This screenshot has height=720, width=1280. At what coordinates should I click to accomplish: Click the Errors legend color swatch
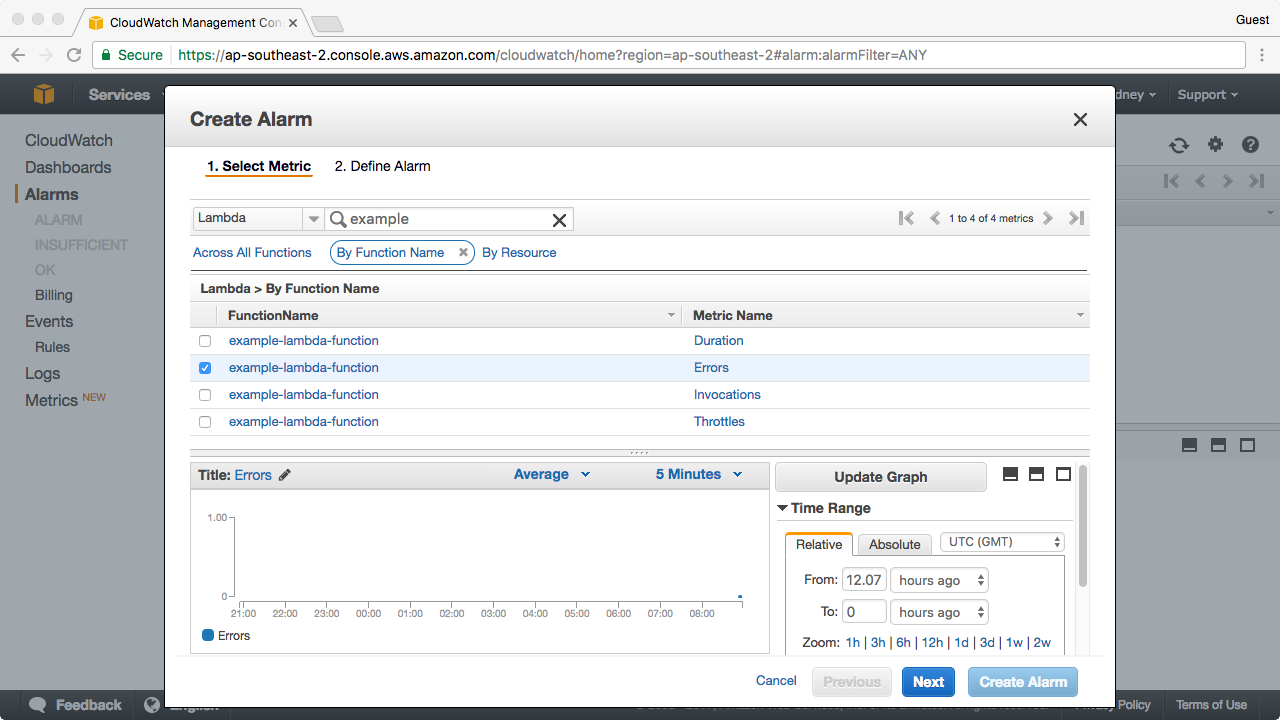(208, 635)
